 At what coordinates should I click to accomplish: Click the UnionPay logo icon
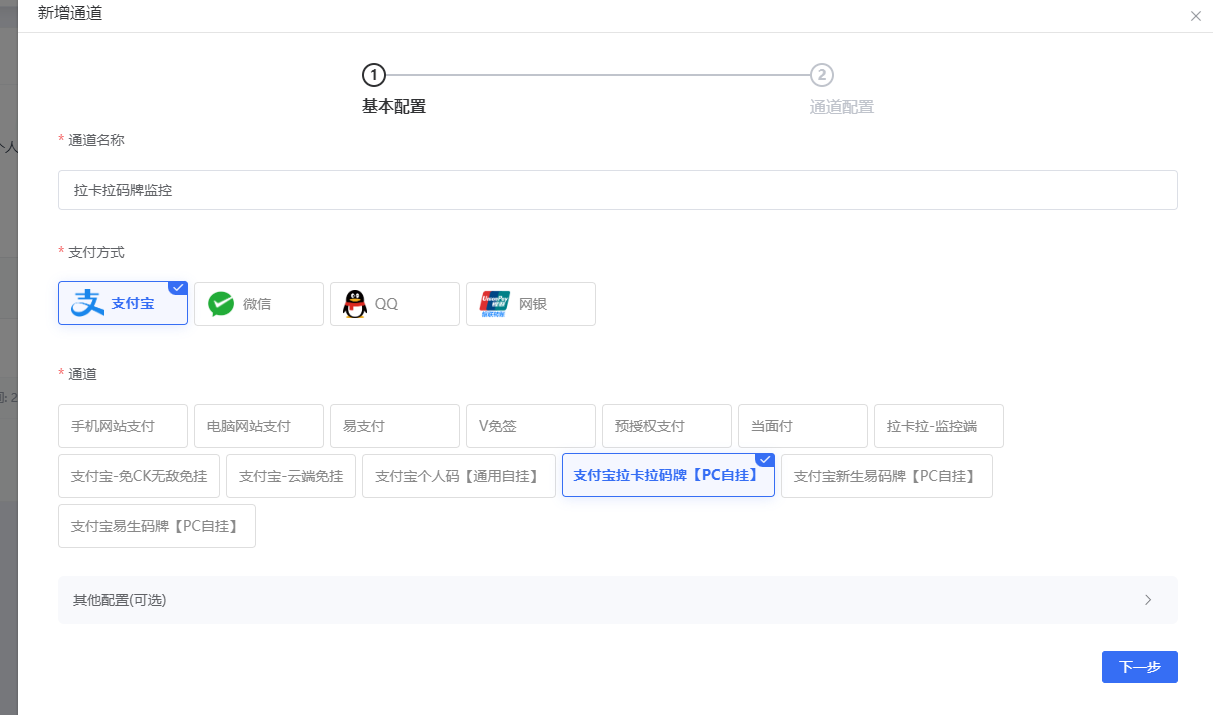(495, 304)
